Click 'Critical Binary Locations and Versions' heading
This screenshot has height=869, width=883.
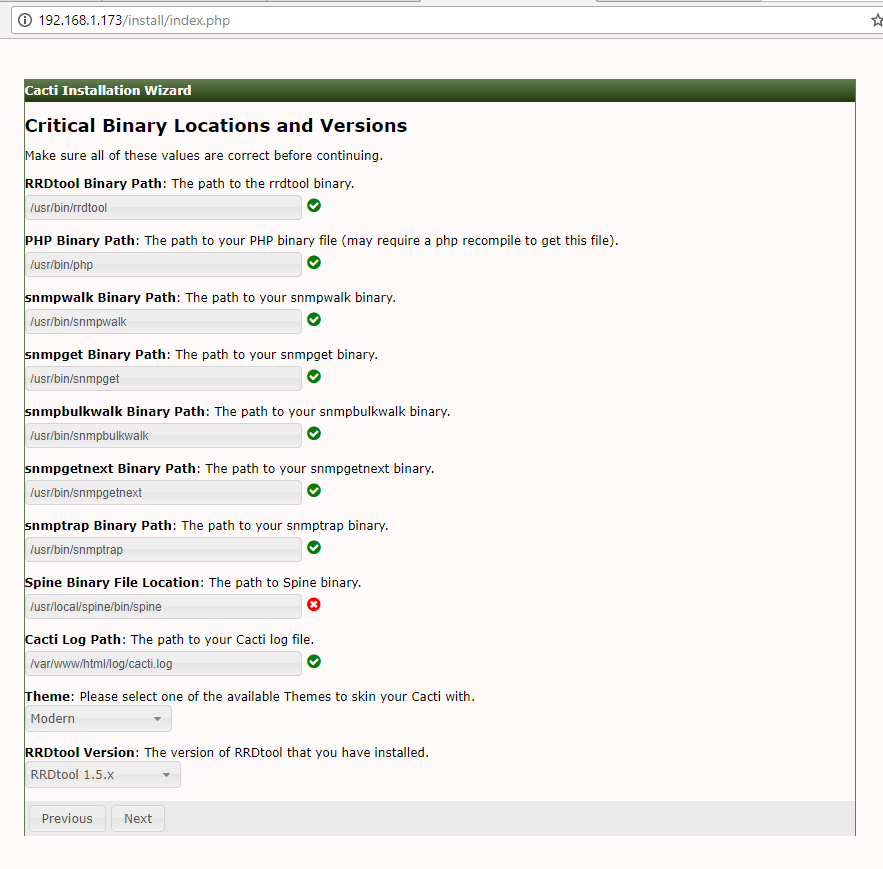216,126
